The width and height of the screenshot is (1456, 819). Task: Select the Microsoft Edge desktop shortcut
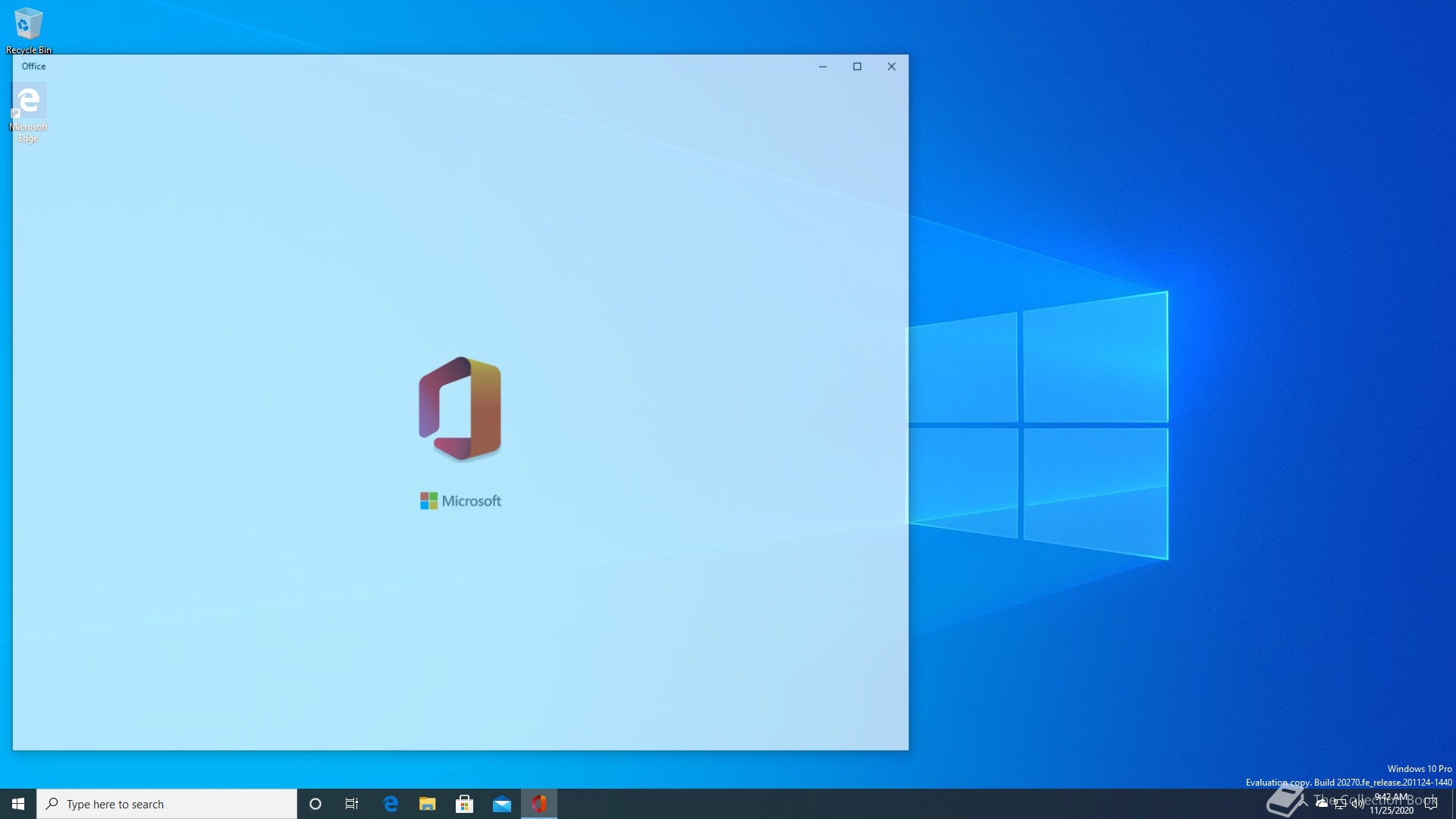point(29,113)
